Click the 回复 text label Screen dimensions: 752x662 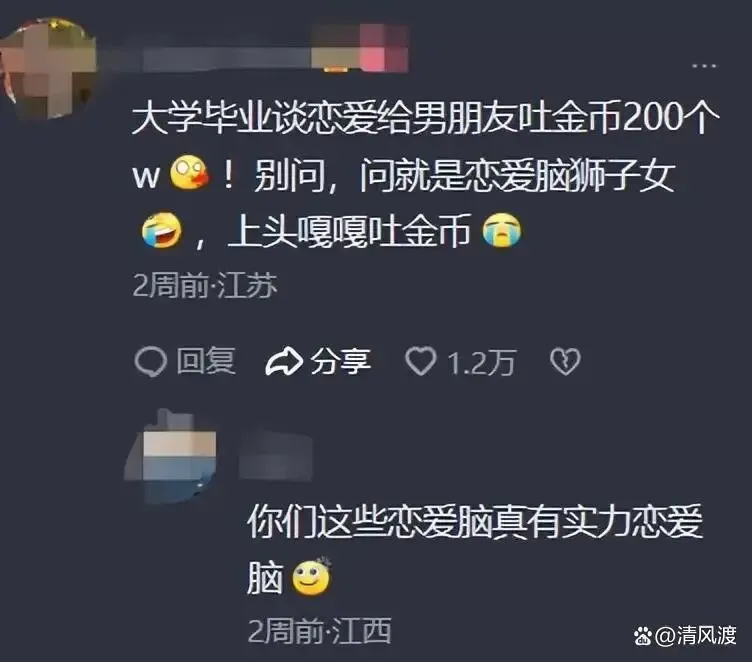point(206,361)
